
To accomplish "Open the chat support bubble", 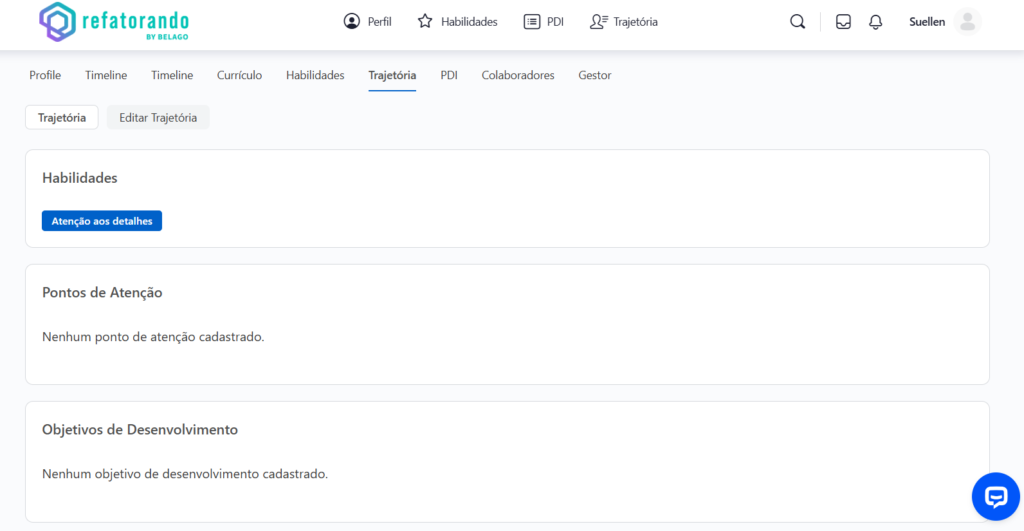I will tap(995, 496).
